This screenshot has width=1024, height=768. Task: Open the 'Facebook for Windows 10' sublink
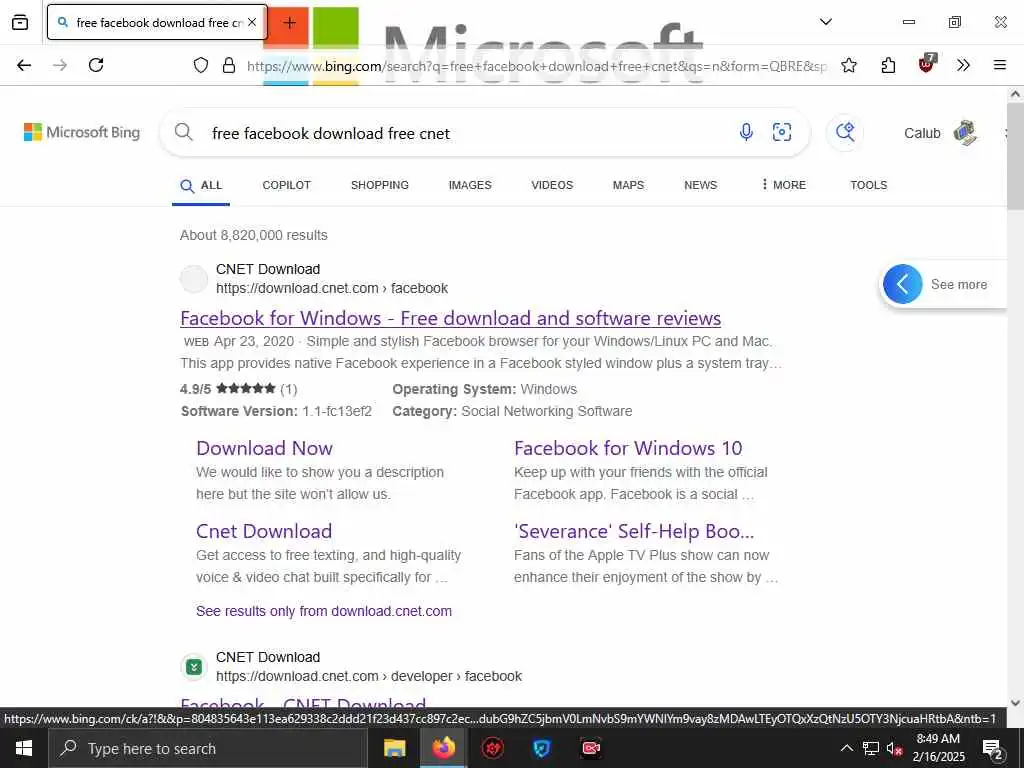tap(628, 448)
